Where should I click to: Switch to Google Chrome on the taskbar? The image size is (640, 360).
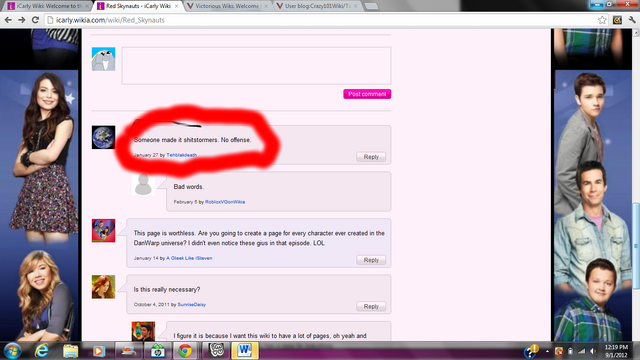(x=185, y=351)
